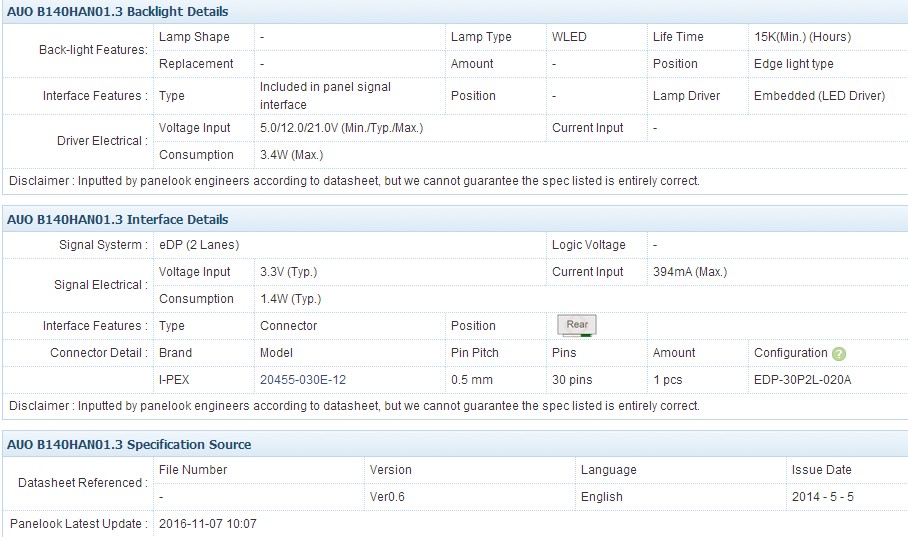Click the 'Brand' column header
908x537 pixels.
pos(175,353)
